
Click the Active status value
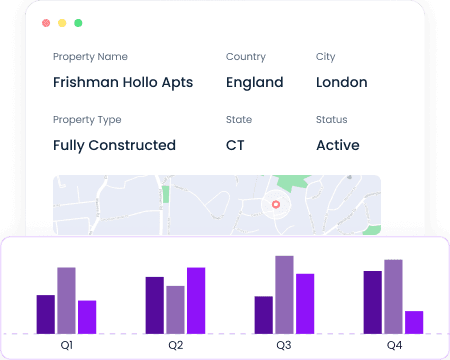(x=338, y=145)
